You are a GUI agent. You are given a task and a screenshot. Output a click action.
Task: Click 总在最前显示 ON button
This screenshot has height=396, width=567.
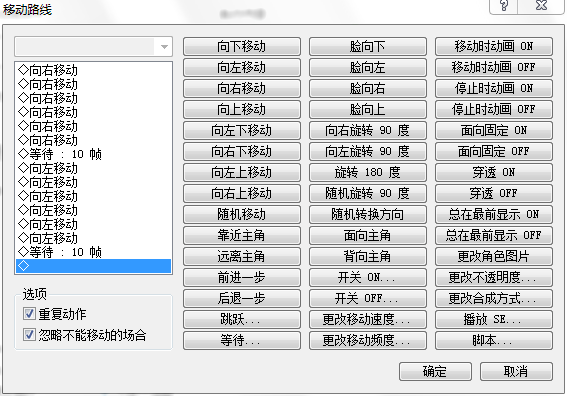pyautogui.click(x=494, y=214)
